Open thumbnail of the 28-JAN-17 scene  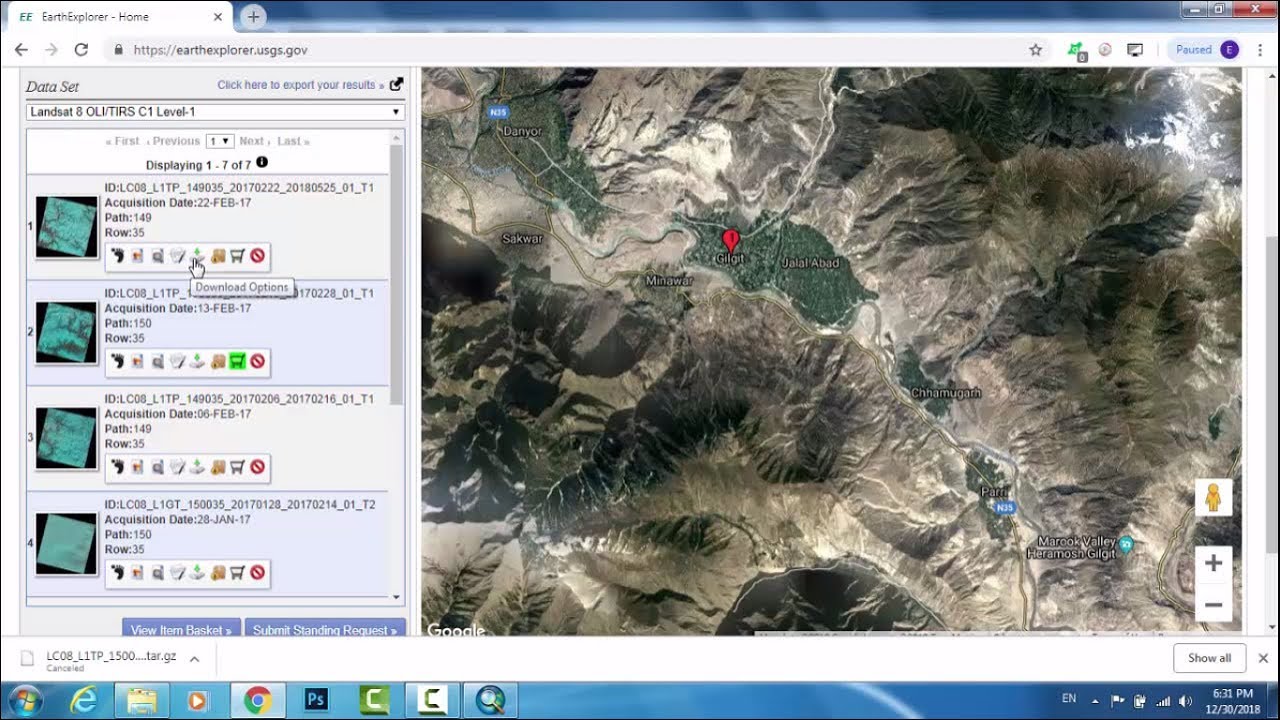pyautogui.click(x=67, y=544)
